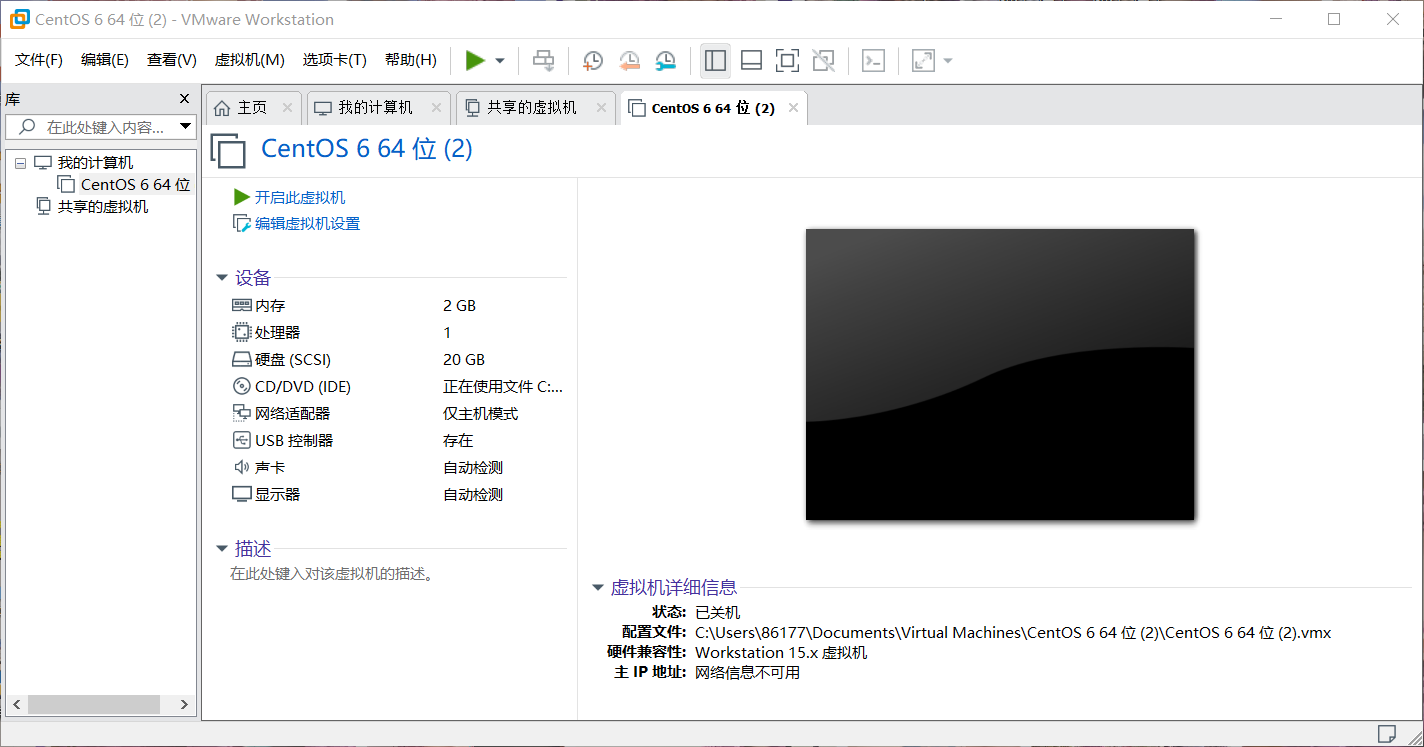
Task: Revert to snapshot using the toolbar icon
Action: coord(629,61)
